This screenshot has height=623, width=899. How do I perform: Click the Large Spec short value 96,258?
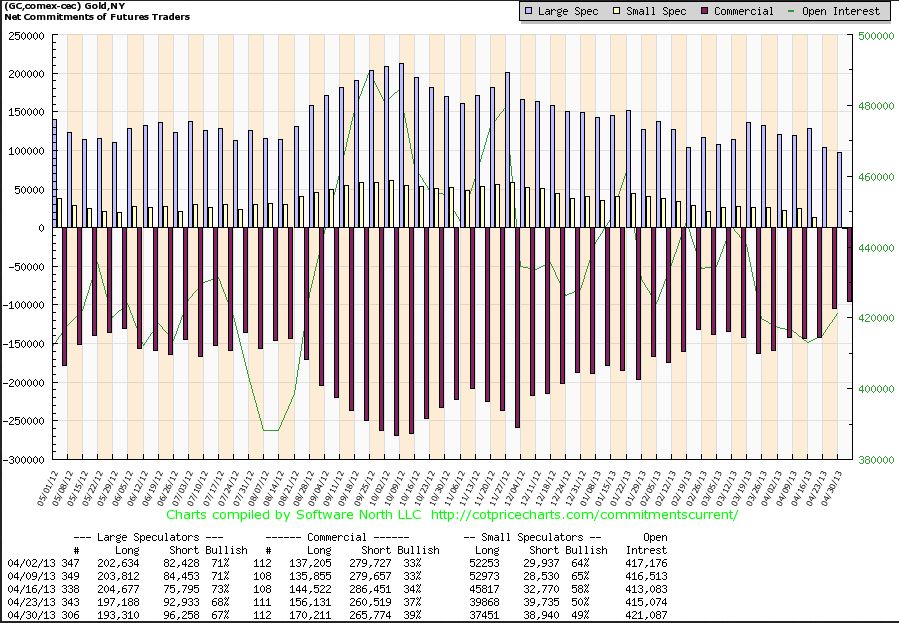coord(181,616)
